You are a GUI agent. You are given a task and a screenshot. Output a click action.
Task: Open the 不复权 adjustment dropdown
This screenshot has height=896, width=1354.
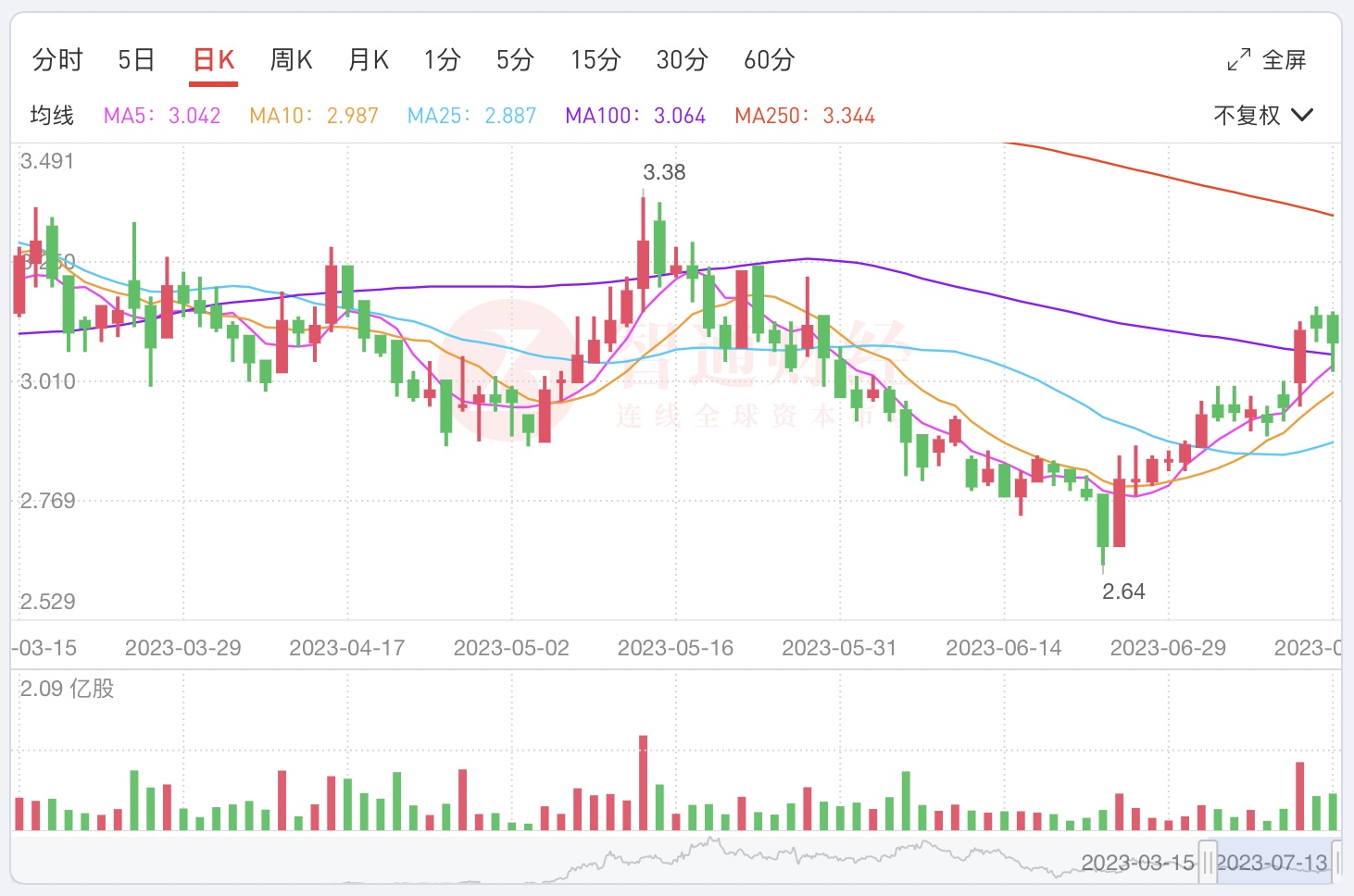(x=1263, y=116)
